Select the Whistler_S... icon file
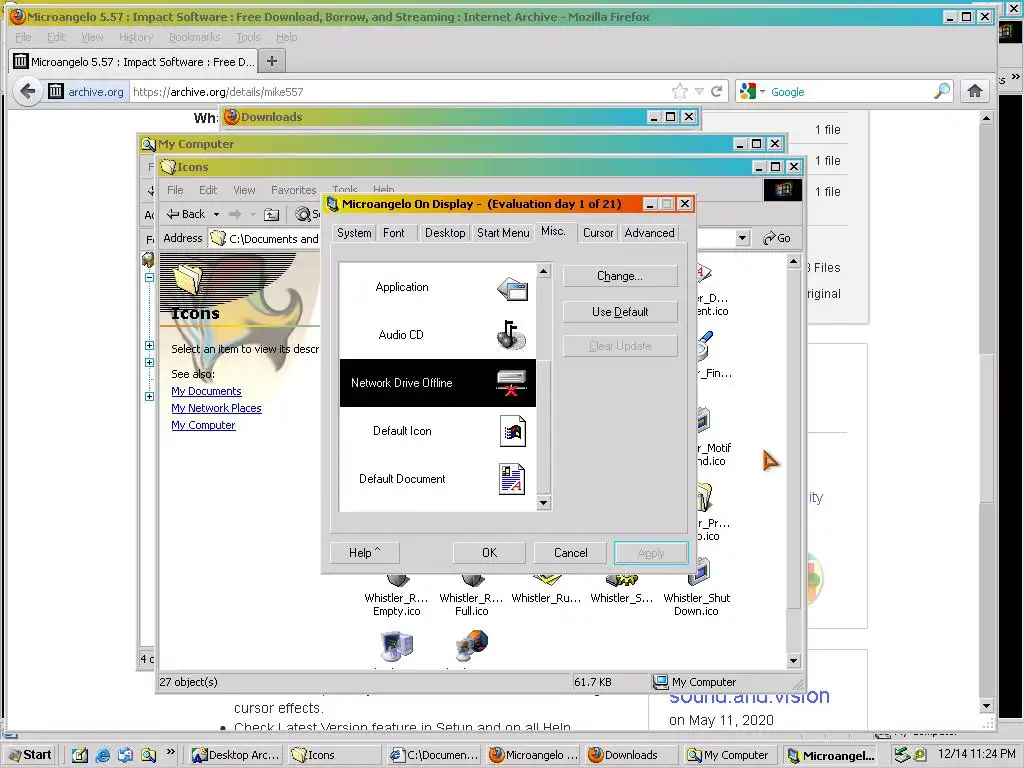Viewport: 1024px width, 768px height. [621, 590]
